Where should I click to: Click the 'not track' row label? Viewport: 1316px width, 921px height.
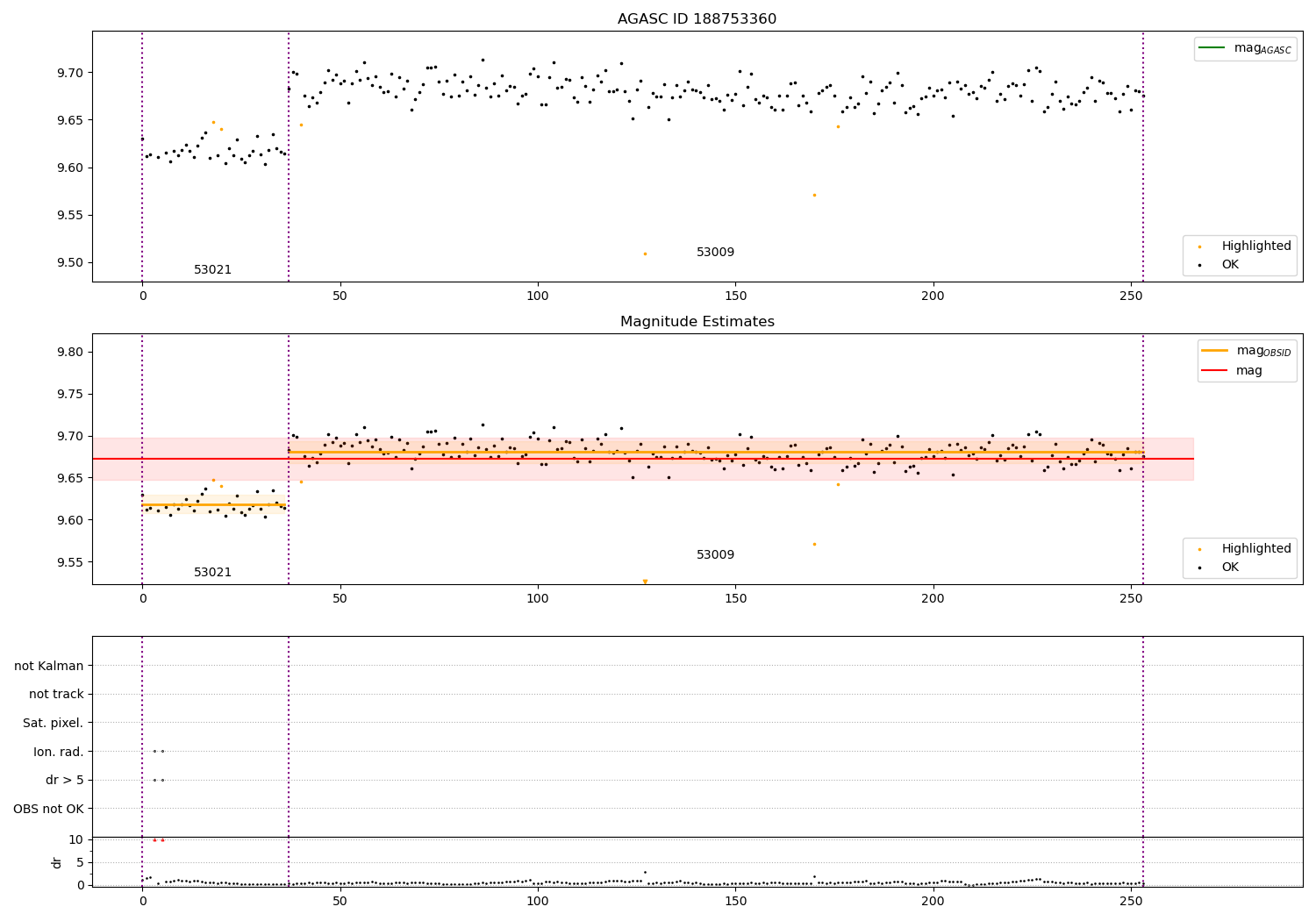[56, 695]
